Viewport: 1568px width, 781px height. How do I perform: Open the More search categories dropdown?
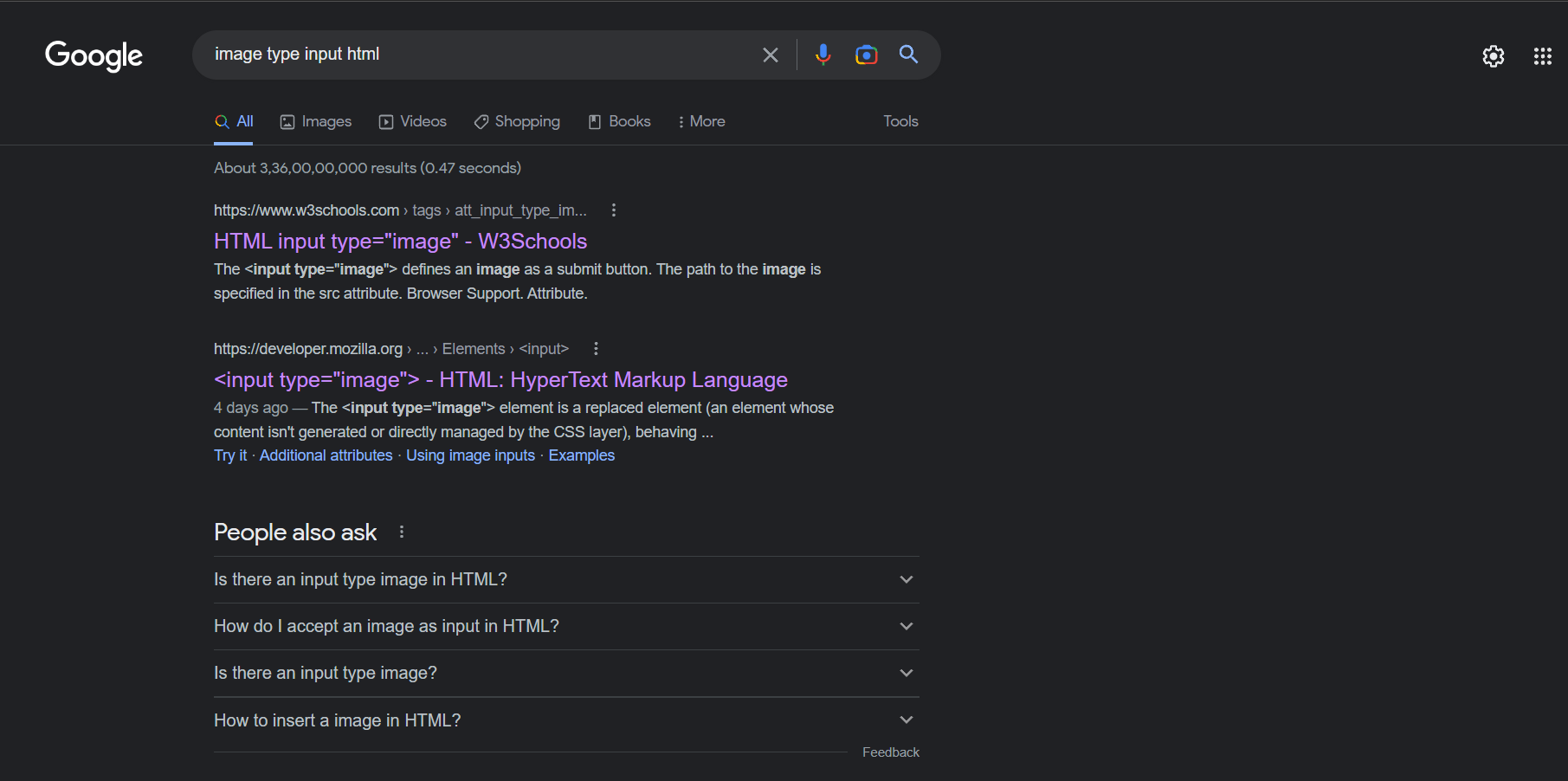coord(701,121)
